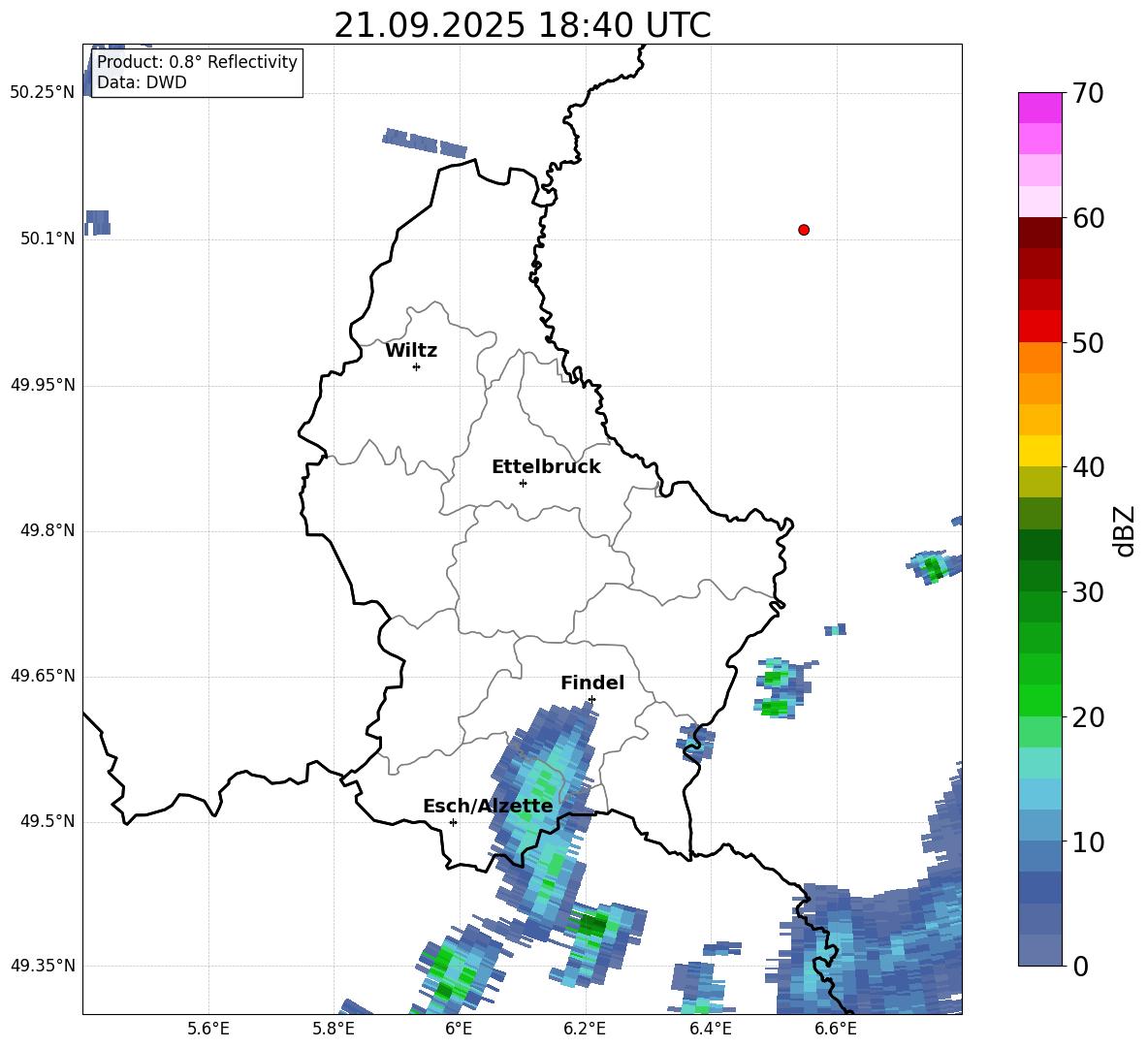Image resolution: width=1148 pixels, height=1048 pixels.
Task: Click the 0 tick label on colorbar
Action: [x=1080, y=966]
